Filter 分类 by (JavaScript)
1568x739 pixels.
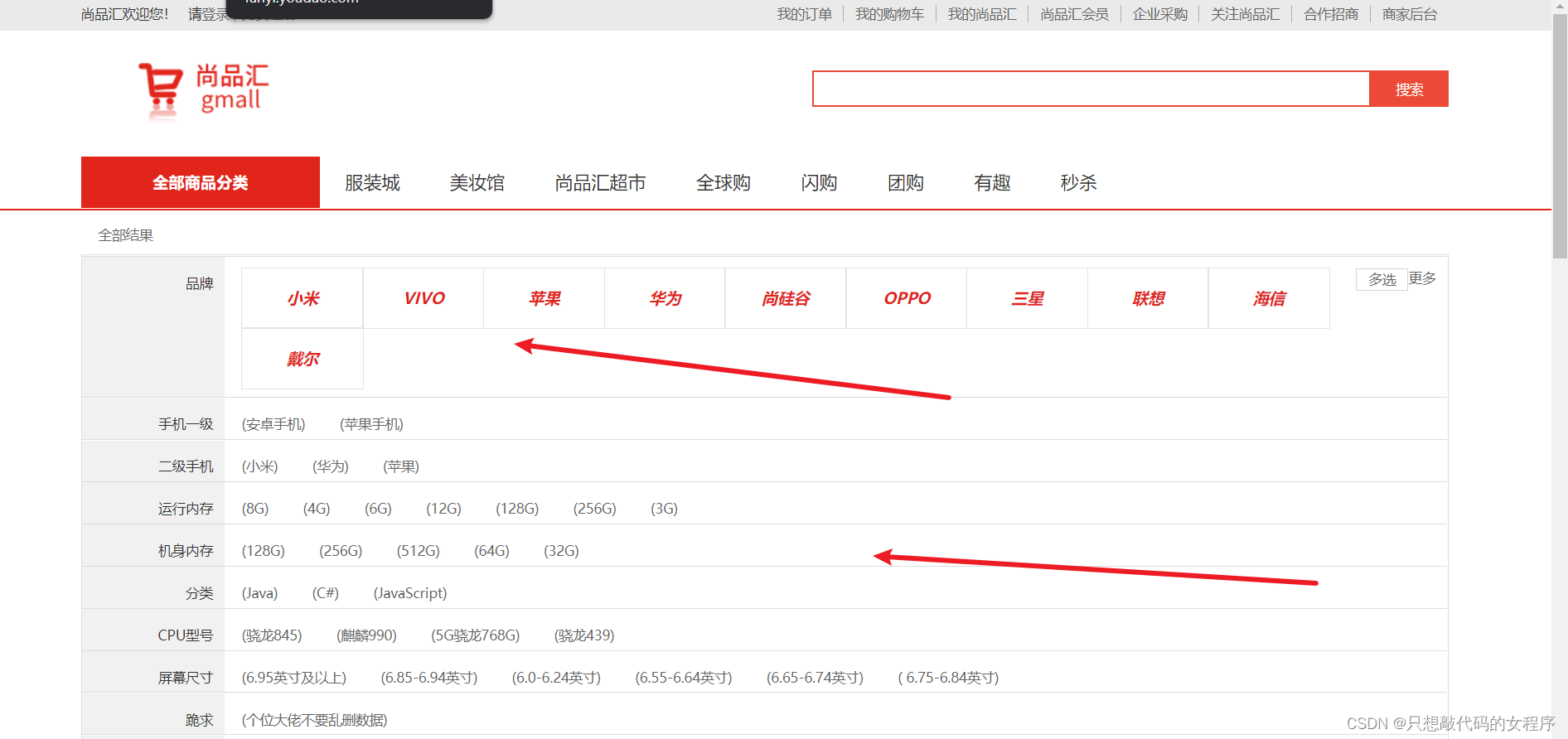click(409, 593)
